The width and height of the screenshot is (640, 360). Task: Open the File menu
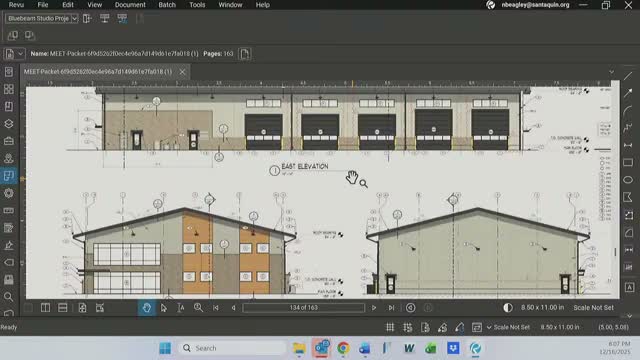click(x=43, y=5)
